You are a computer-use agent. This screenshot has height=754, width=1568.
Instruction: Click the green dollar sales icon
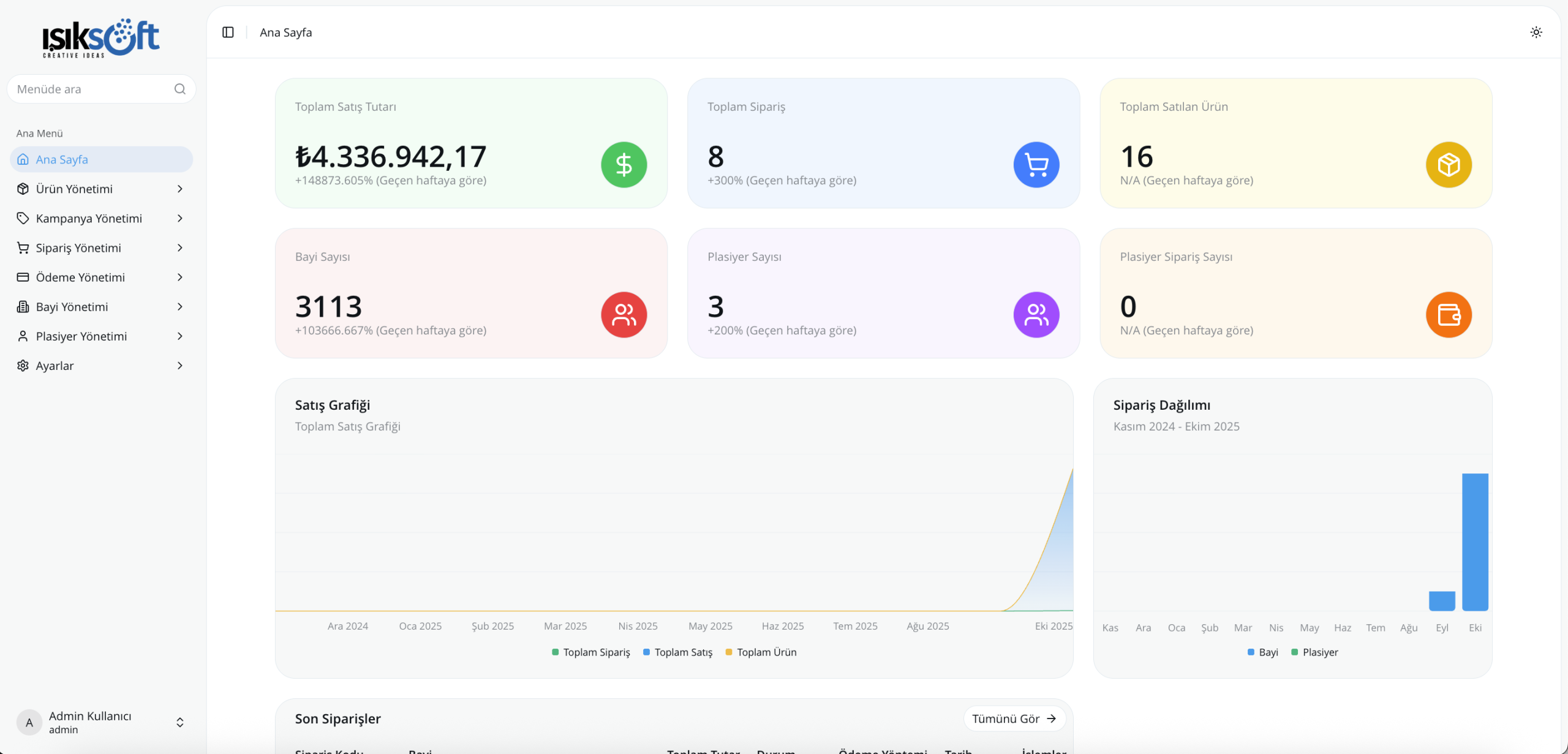click(624, 165)
